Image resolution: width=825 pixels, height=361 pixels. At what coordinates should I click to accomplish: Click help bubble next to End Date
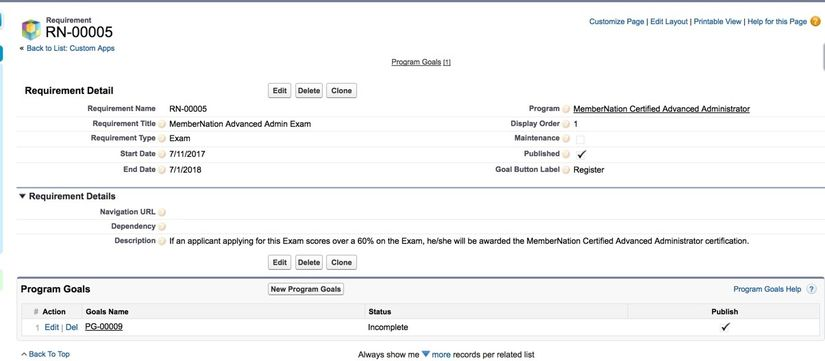(162, 170)
